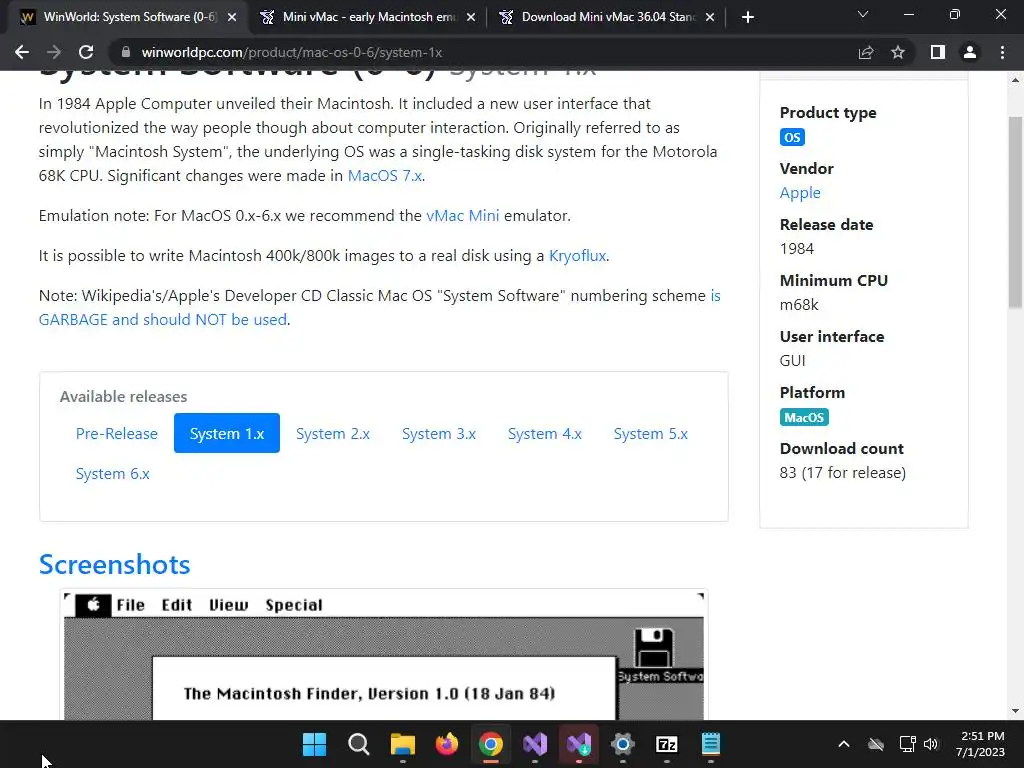The height and width of the screenshot is (768, 1024).
Task: Open Windows taskbar search
Action: click(x=359, y=744)
